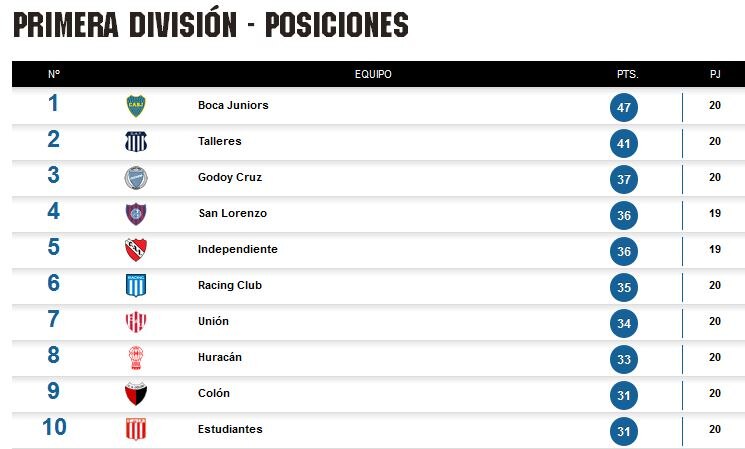Click the Talleres club crest
Viewport: 745px width, 449px height.
136,142
